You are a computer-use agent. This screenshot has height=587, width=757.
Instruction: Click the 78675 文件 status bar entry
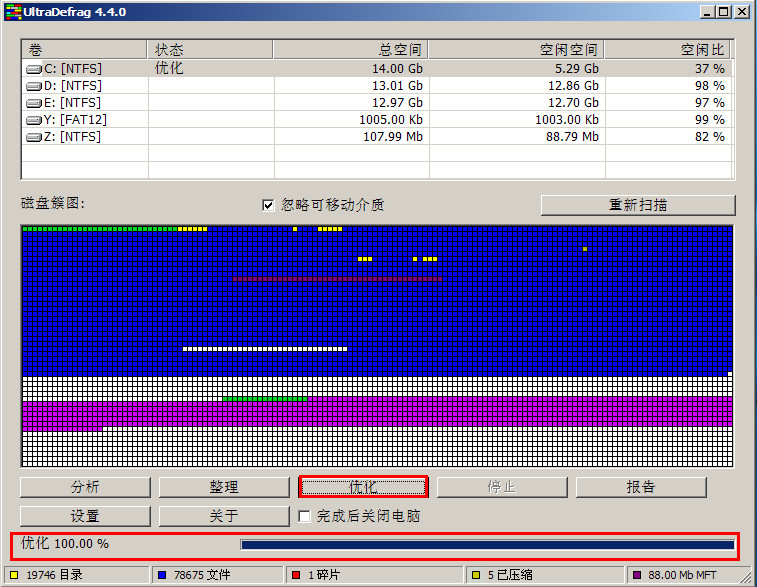(218, 575)
